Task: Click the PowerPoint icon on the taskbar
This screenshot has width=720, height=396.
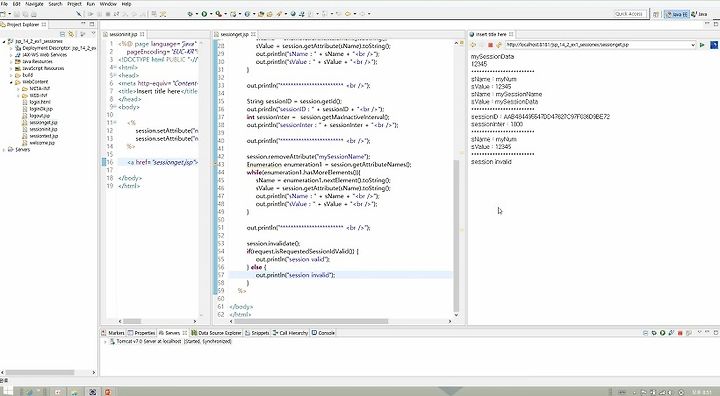Action: 108,392
